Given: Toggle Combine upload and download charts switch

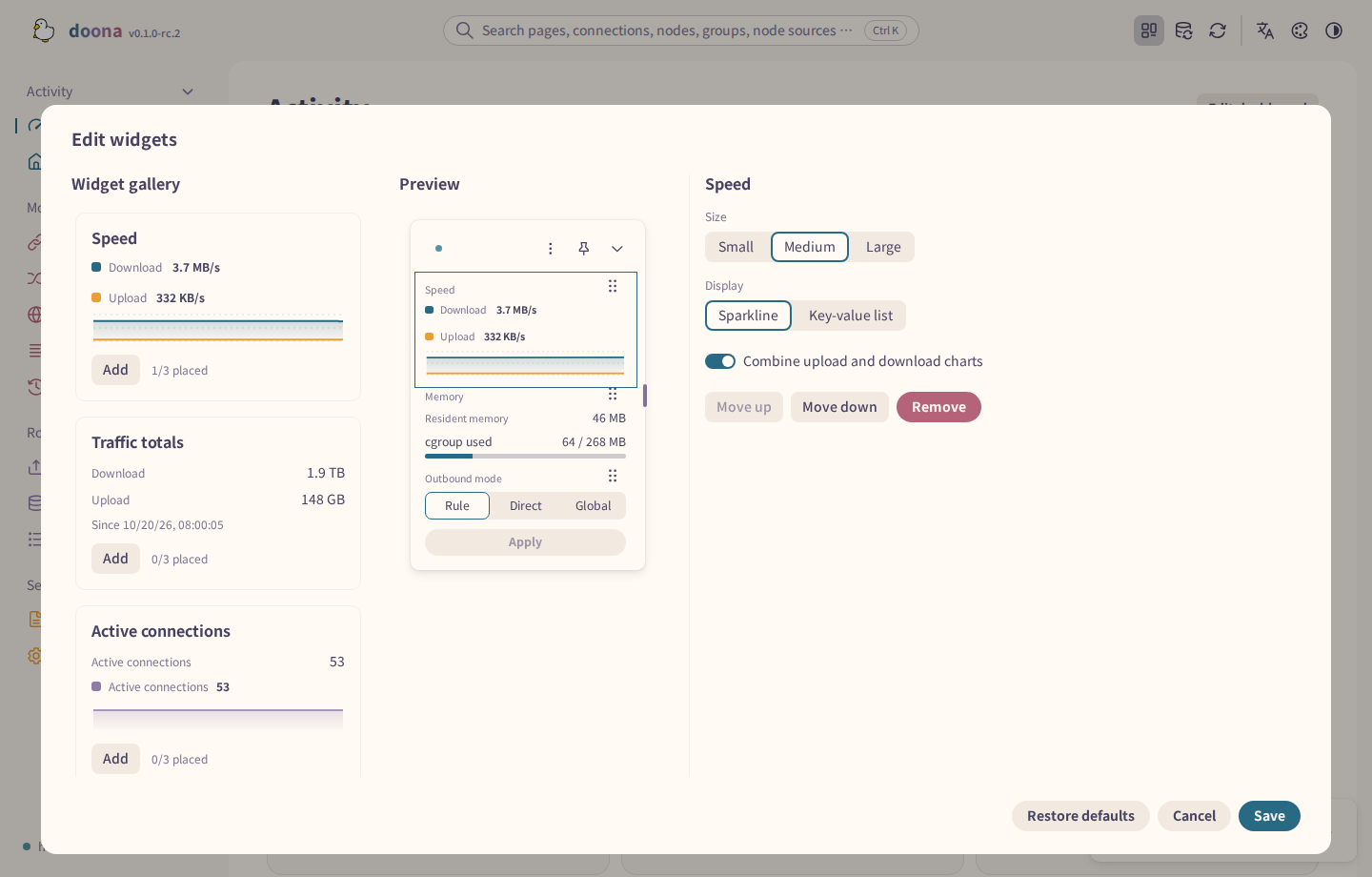Looking at the screenshot, I should click(x=720, y=361).
